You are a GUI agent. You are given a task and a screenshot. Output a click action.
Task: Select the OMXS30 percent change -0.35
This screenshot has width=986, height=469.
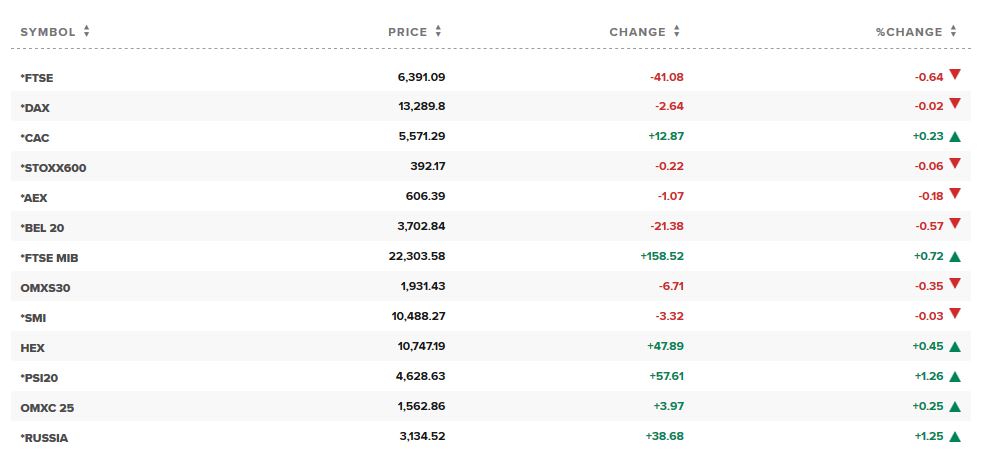pos(929,287)
